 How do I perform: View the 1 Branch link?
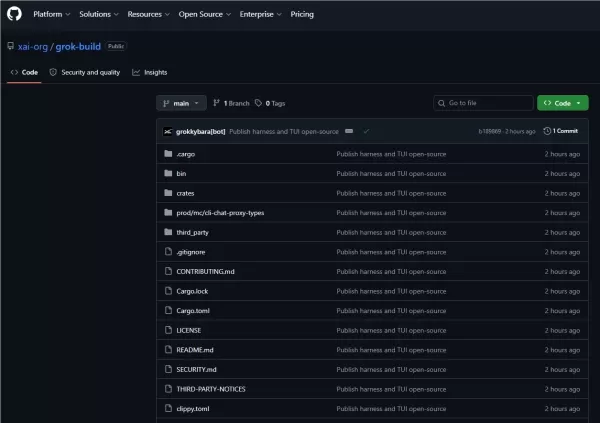point(232,103)
